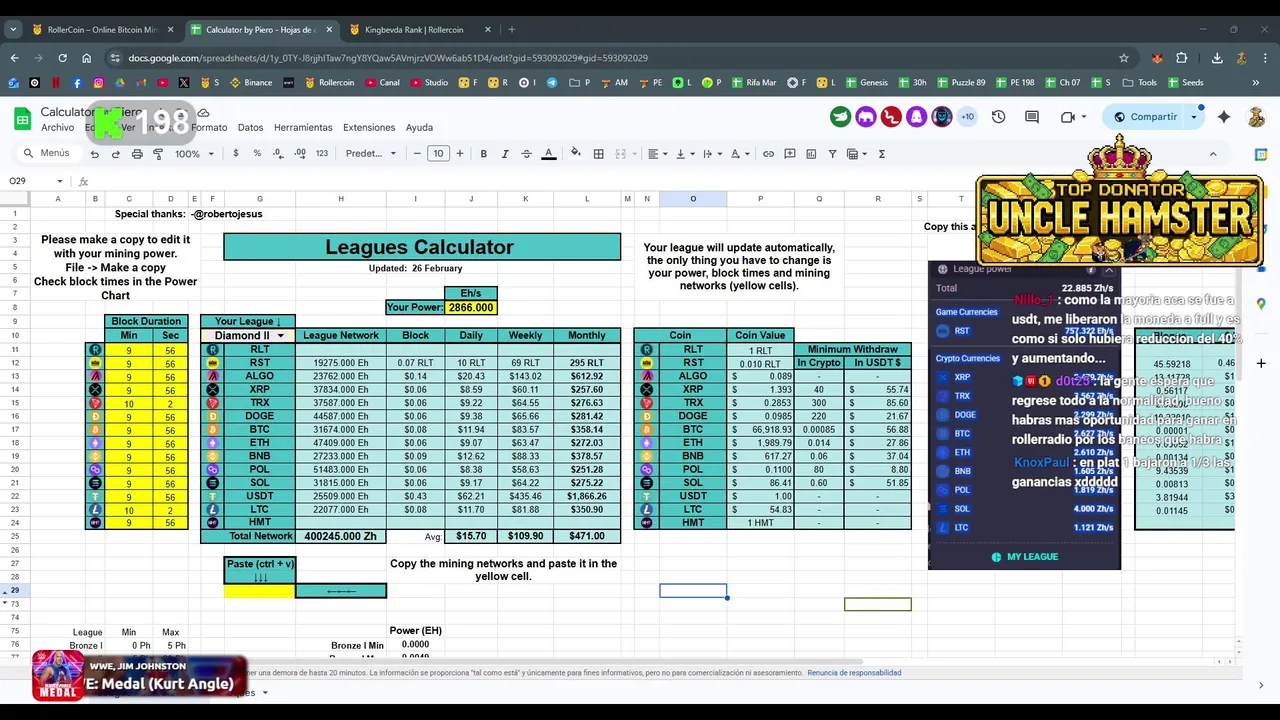Open the Herramientas menu

coord(303,128)
